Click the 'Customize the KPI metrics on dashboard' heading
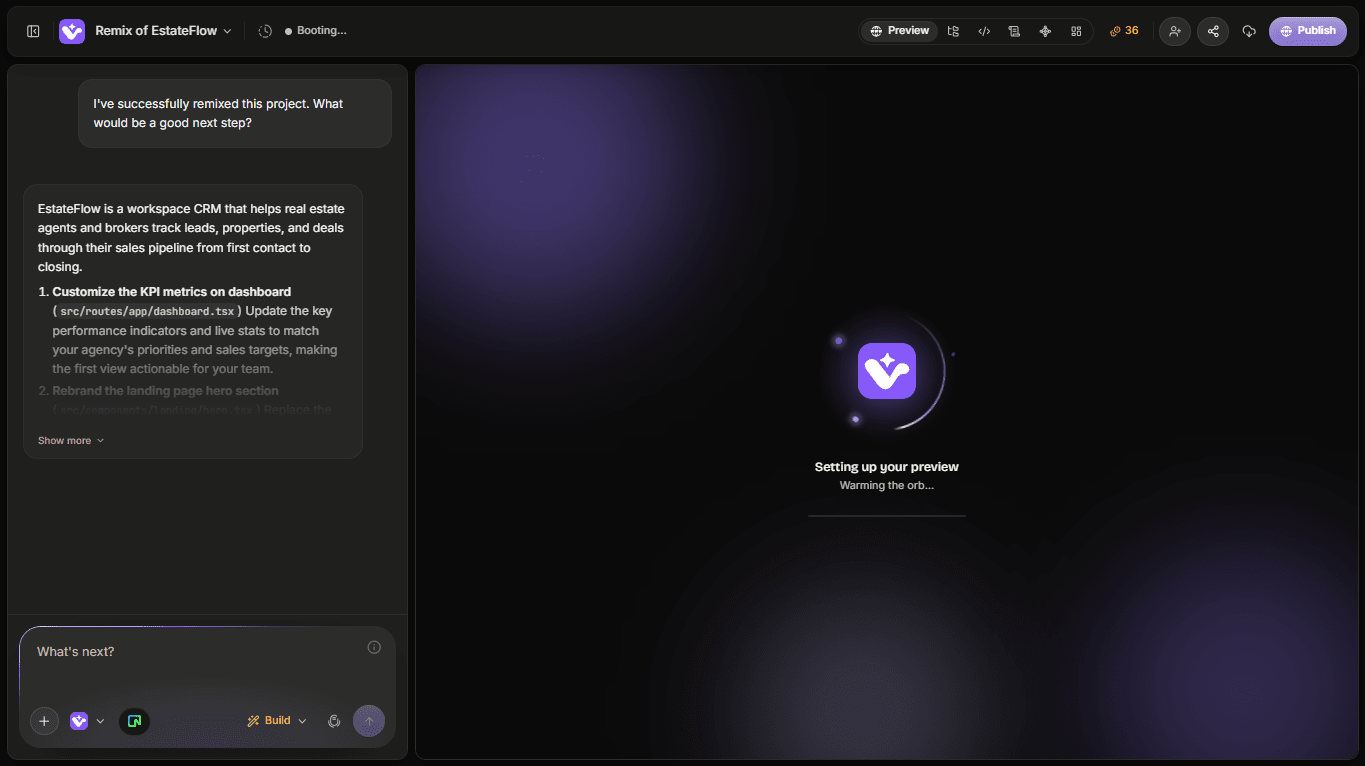The height and width of the screenshot is (766, 1365). coord(172,292)
